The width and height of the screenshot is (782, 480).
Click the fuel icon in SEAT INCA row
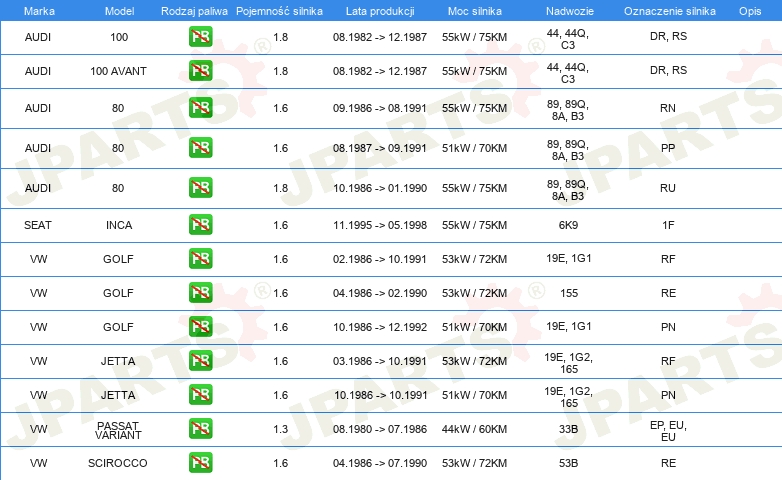200,224
